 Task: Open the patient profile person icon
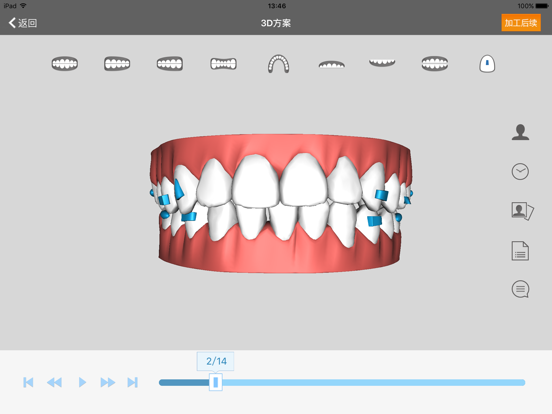(520, 132)
